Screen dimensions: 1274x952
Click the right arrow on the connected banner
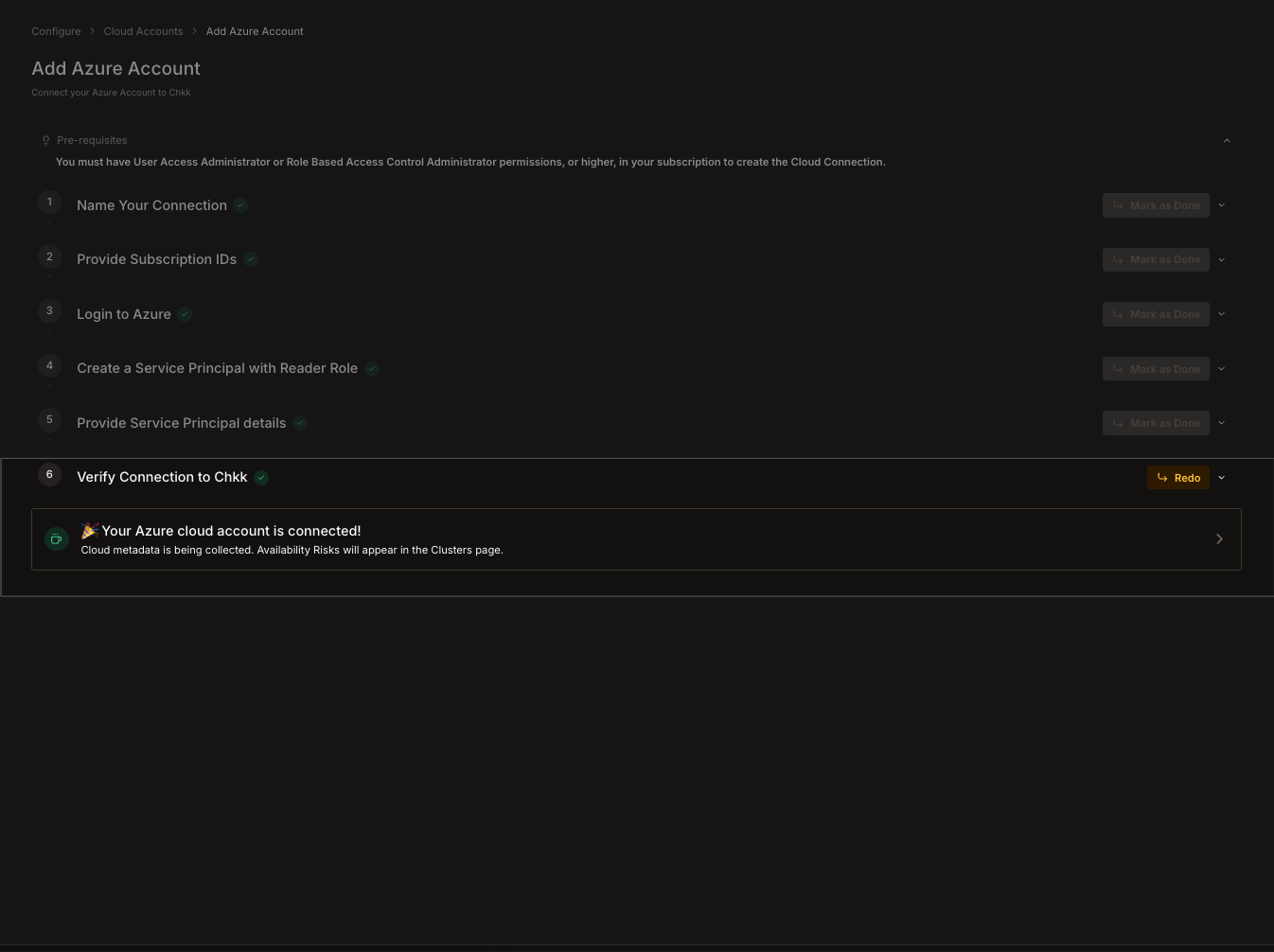pos(1219,538)
